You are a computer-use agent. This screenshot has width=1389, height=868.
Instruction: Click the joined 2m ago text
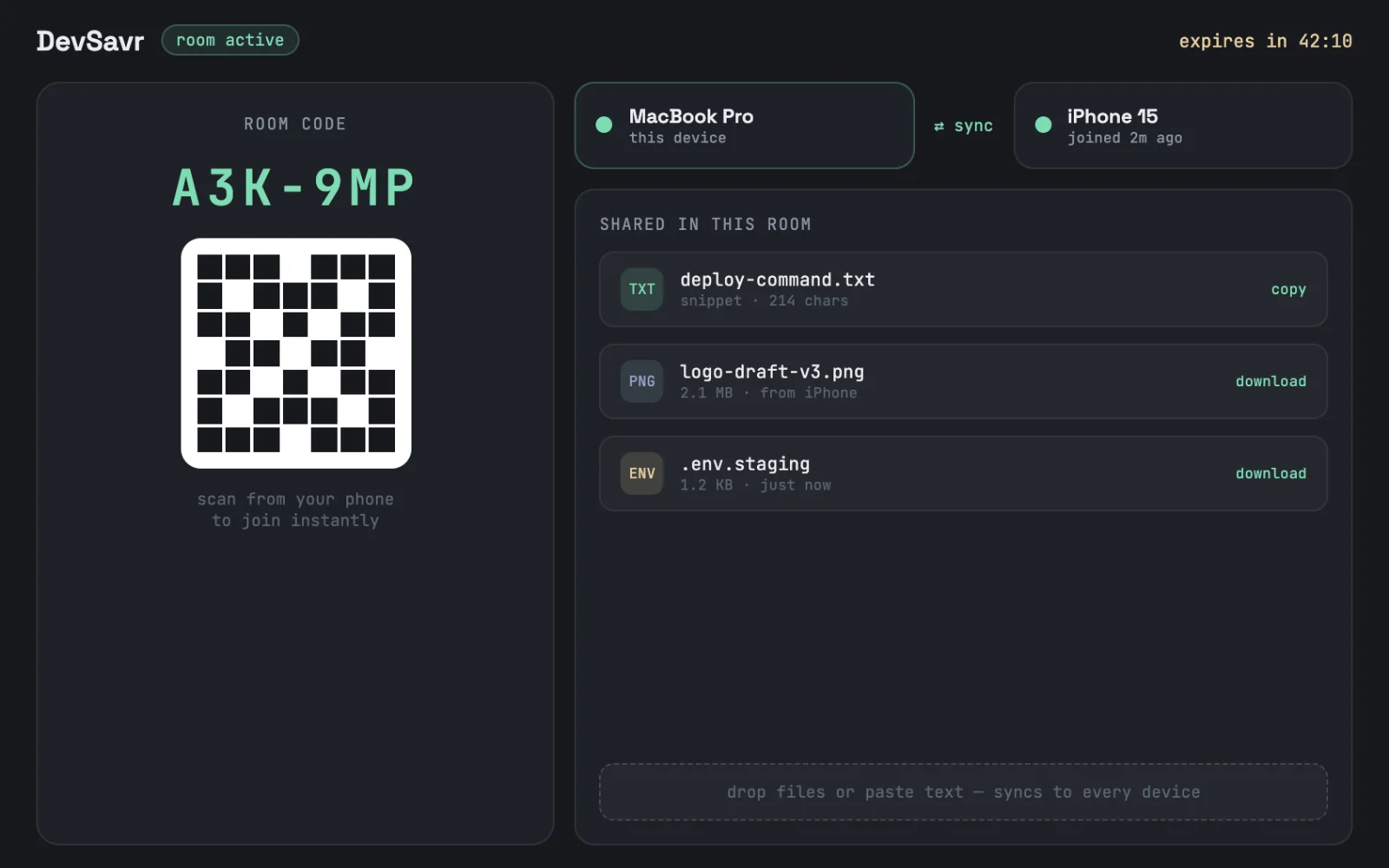click(x=1124, y=138)
